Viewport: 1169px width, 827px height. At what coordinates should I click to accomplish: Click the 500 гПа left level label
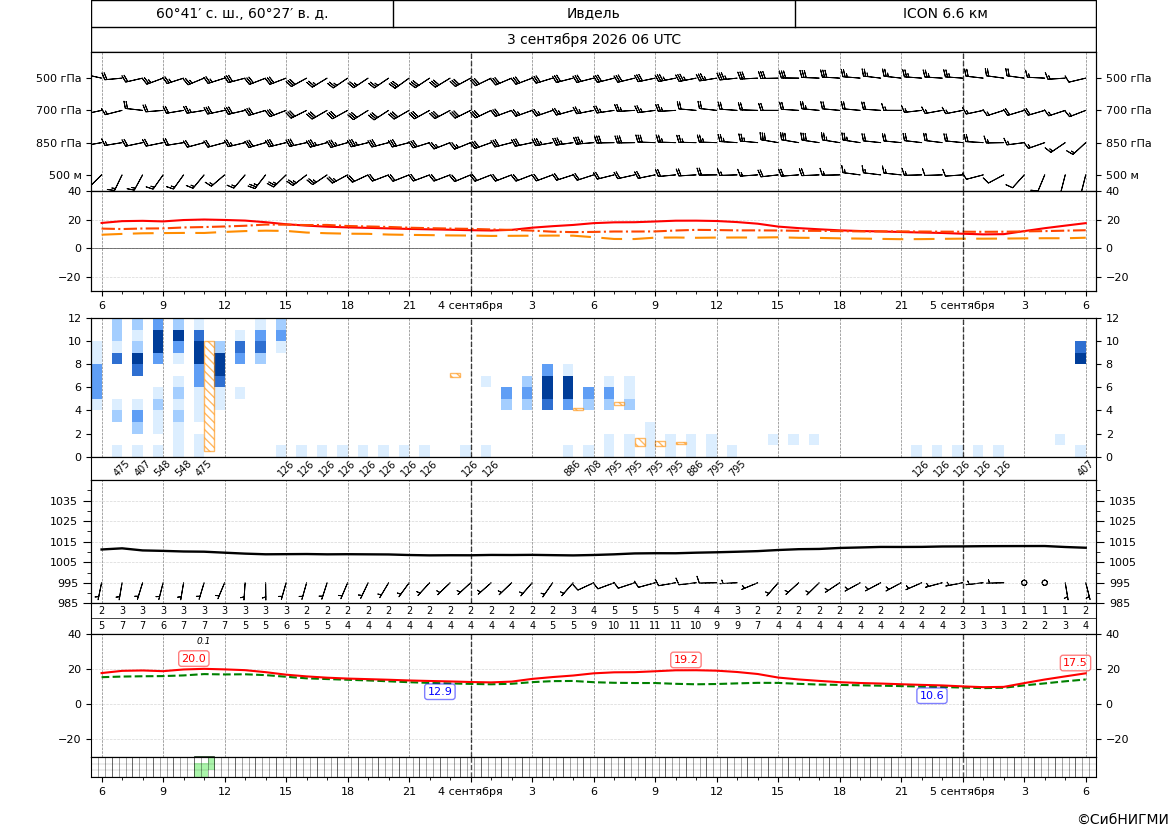58,78
